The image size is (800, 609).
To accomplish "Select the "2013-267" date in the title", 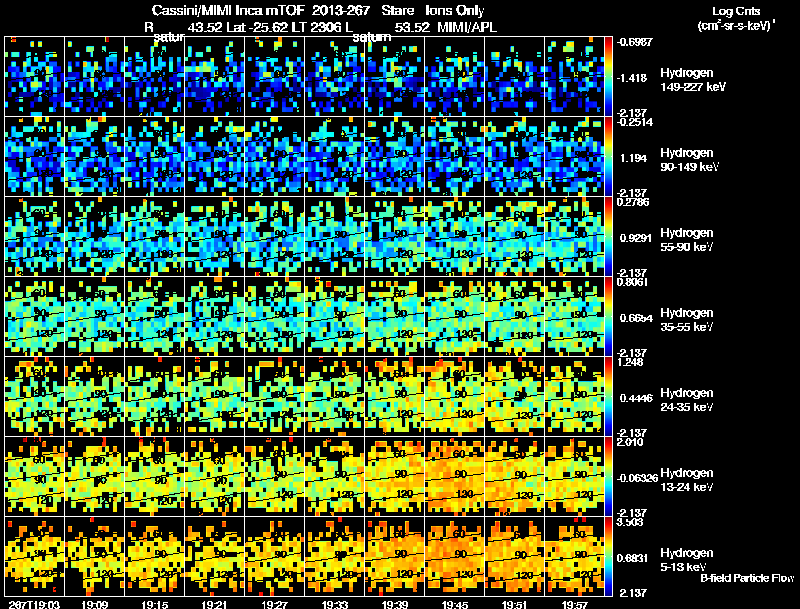I will coord(340,10).
